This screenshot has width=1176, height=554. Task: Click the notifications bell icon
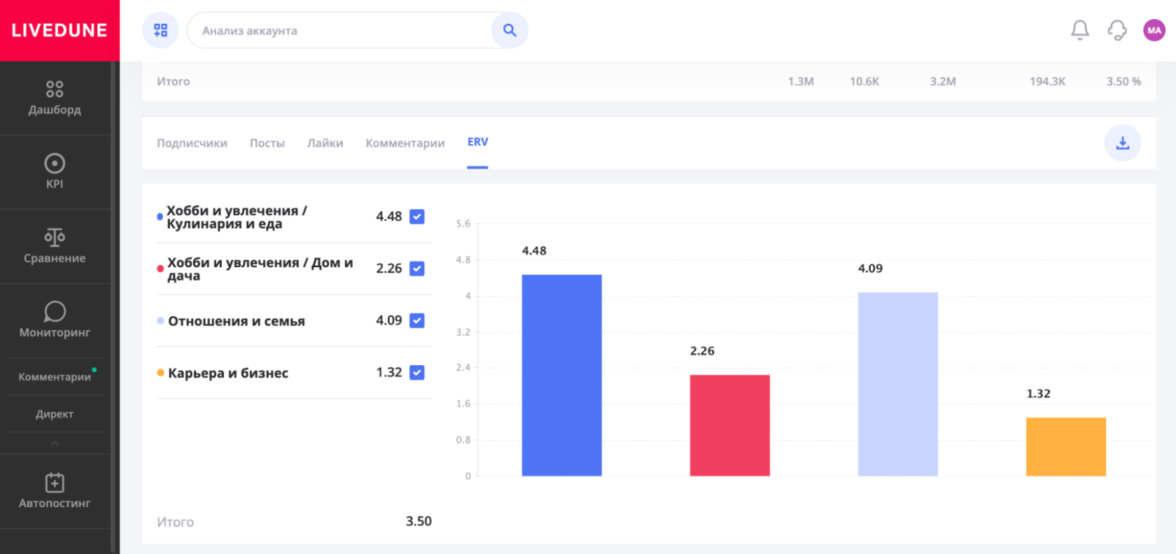pyautogui.click(x=1080, y=30)
